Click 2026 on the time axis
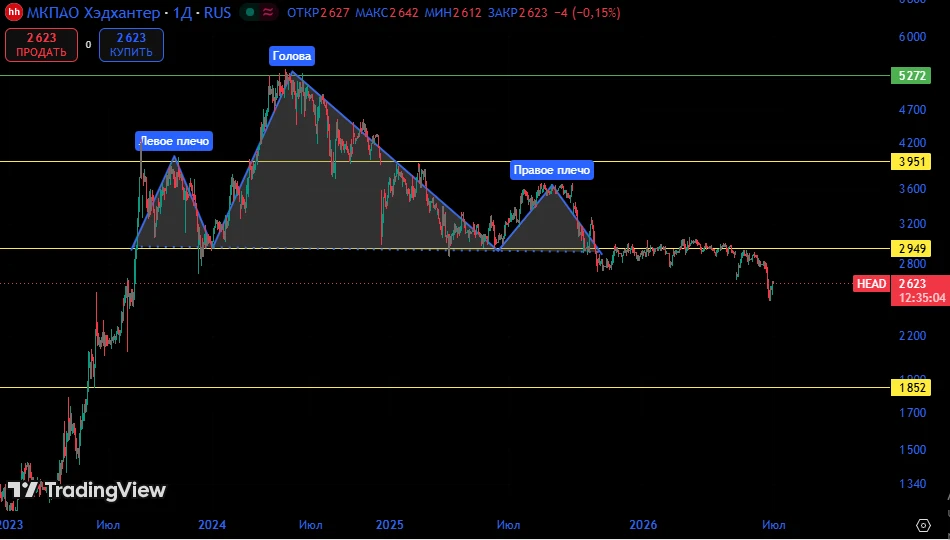 pyautogui.click(x=643, y=525)
